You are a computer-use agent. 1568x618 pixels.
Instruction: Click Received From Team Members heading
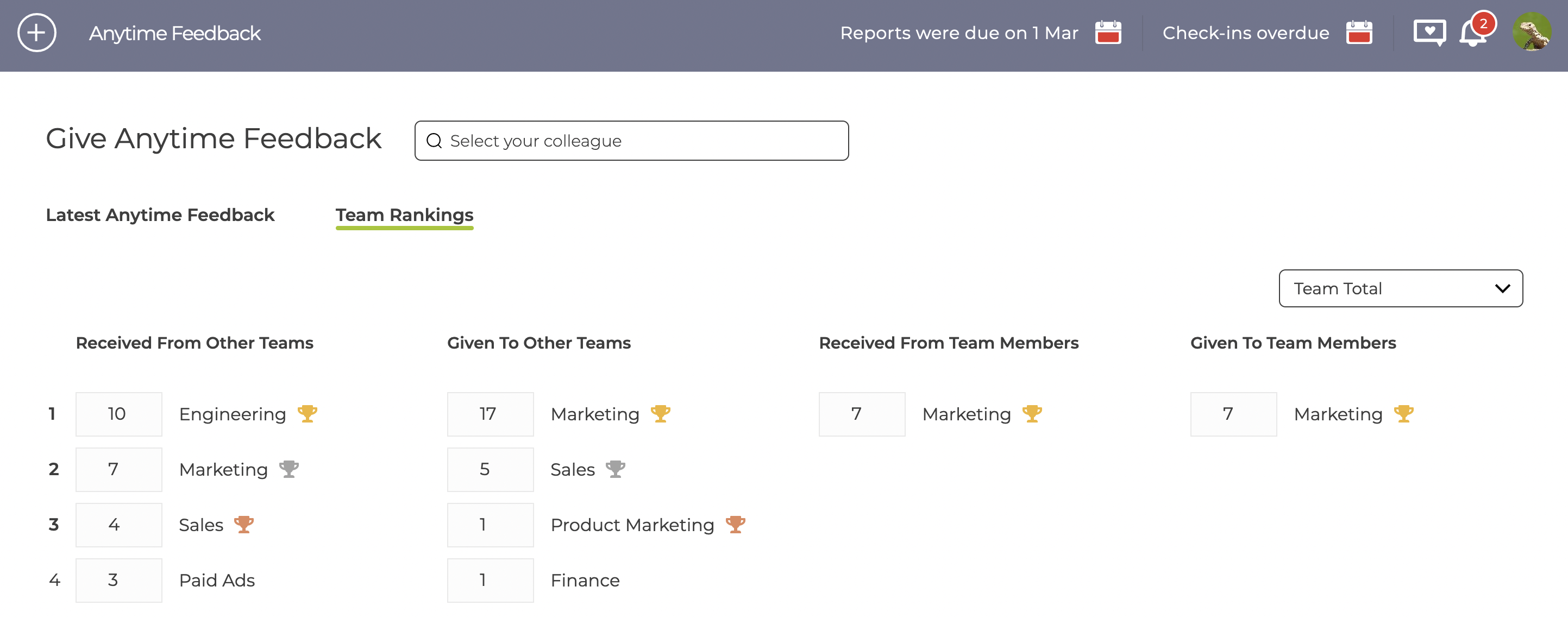[948, 343]
